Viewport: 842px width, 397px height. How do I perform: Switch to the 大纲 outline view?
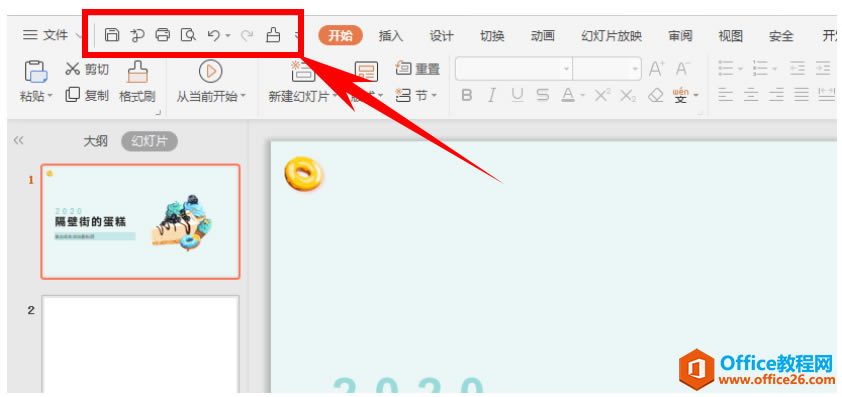pos(96,141)
